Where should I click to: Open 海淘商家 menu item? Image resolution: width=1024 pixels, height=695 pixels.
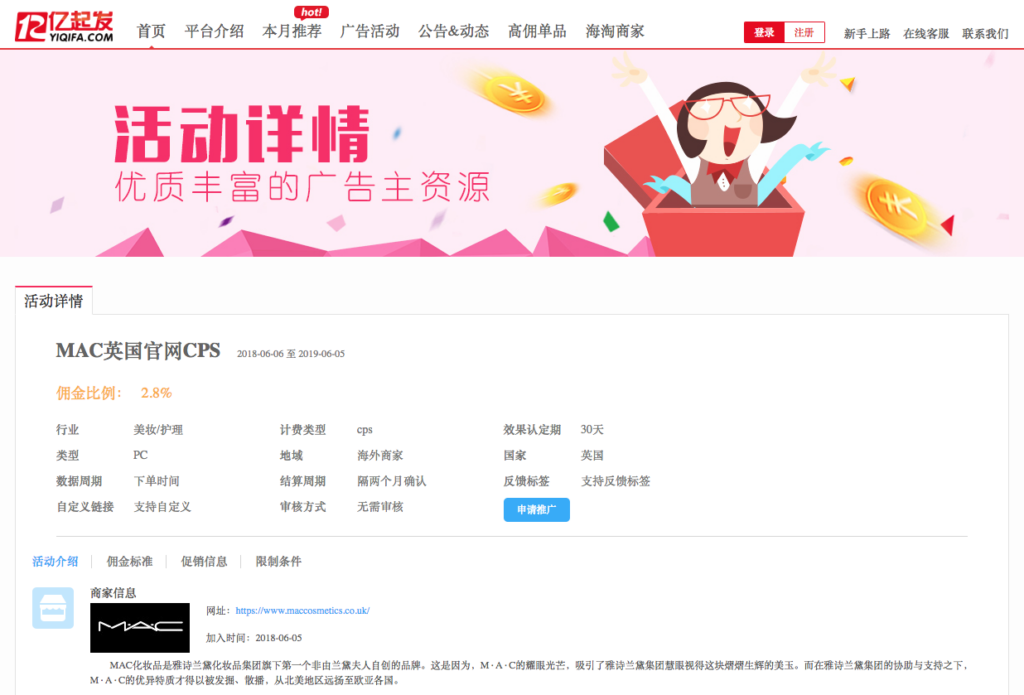pyautogui.click(x=615, y=31)
